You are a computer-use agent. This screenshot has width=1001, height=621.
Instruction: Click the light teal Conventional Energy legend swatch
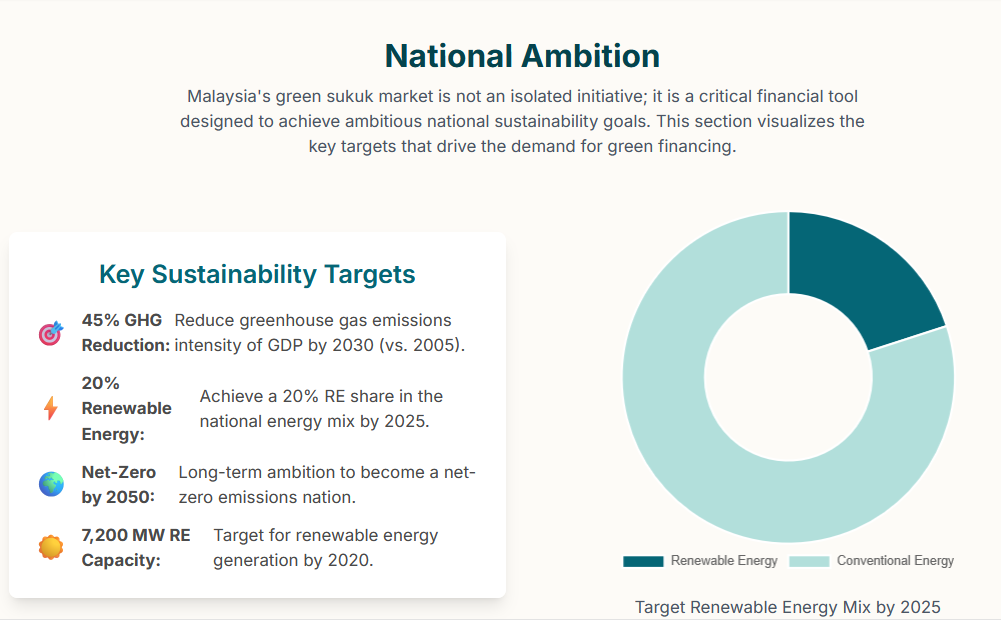[x=809, y=561]
